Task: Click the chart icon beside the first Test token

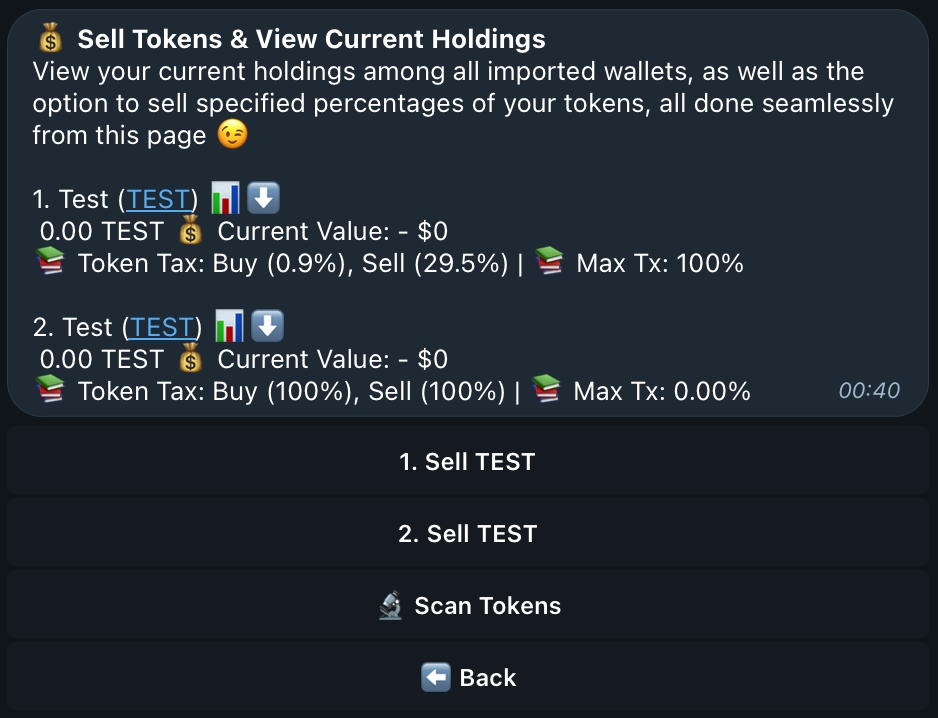Action: pyautogui.click(x=227, y=198)
